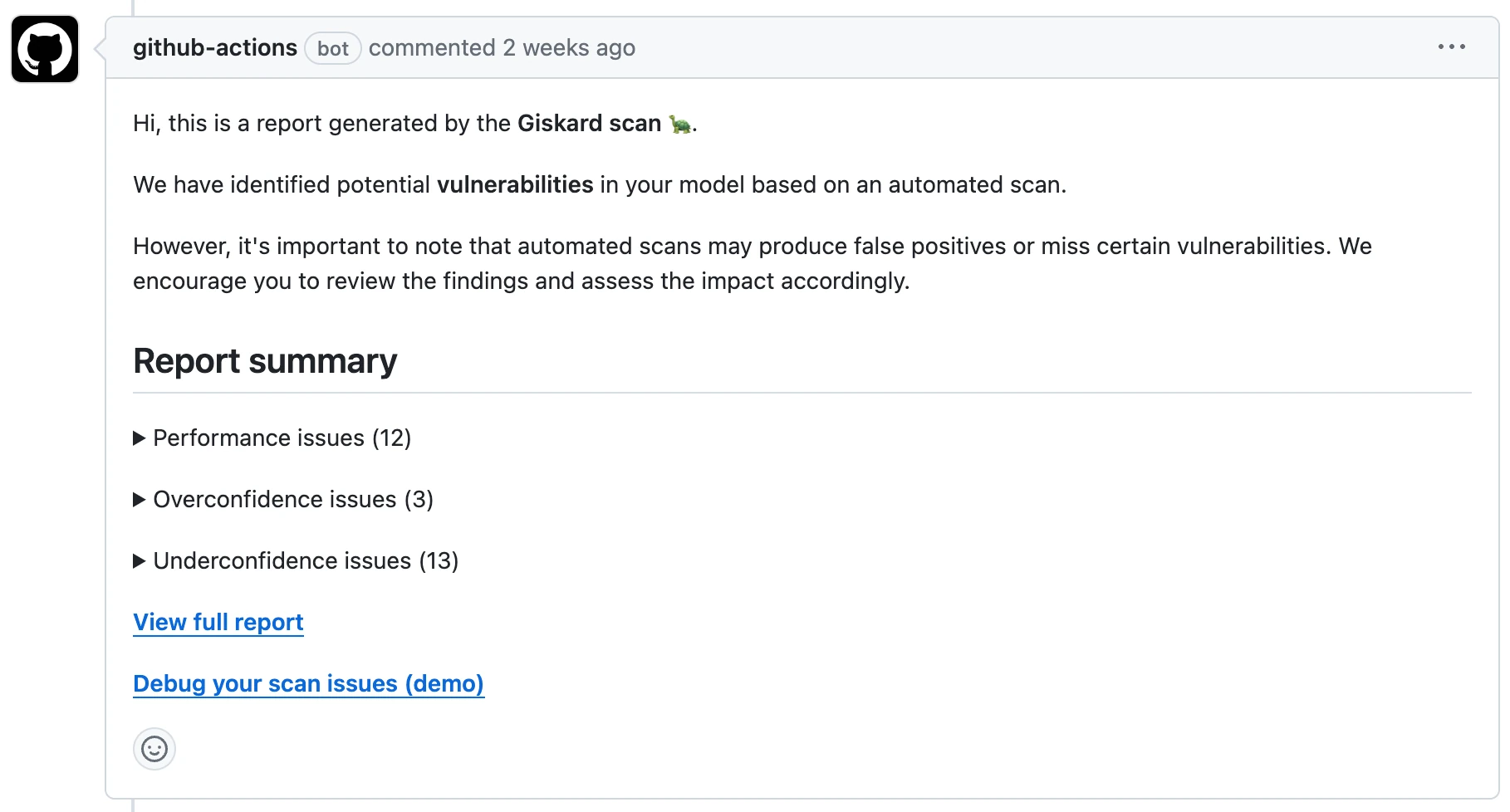The image size is (1510, 812).
Task: Click the false positives warning paragraph
Action: [753, 264]
